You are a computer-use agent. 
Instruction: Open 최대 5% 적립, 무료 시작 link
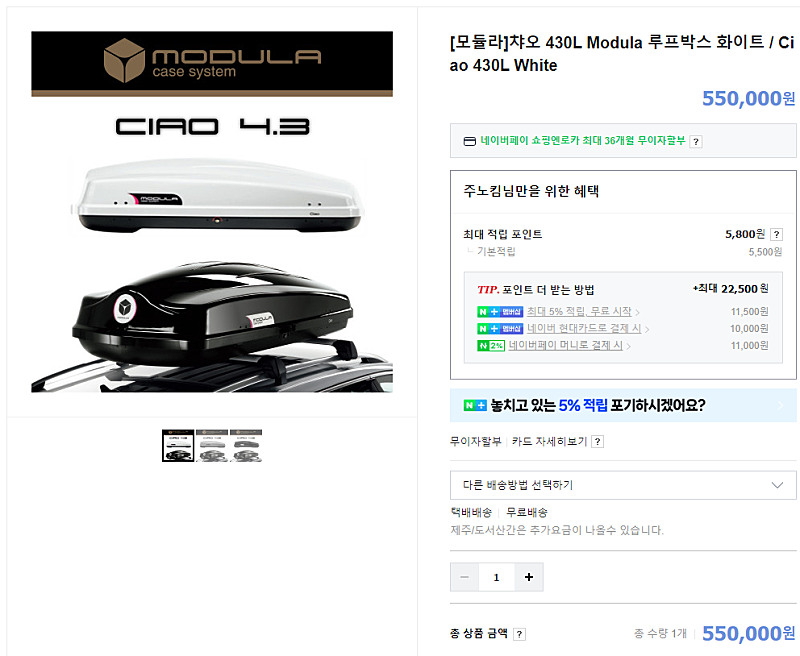coord(579,311)
